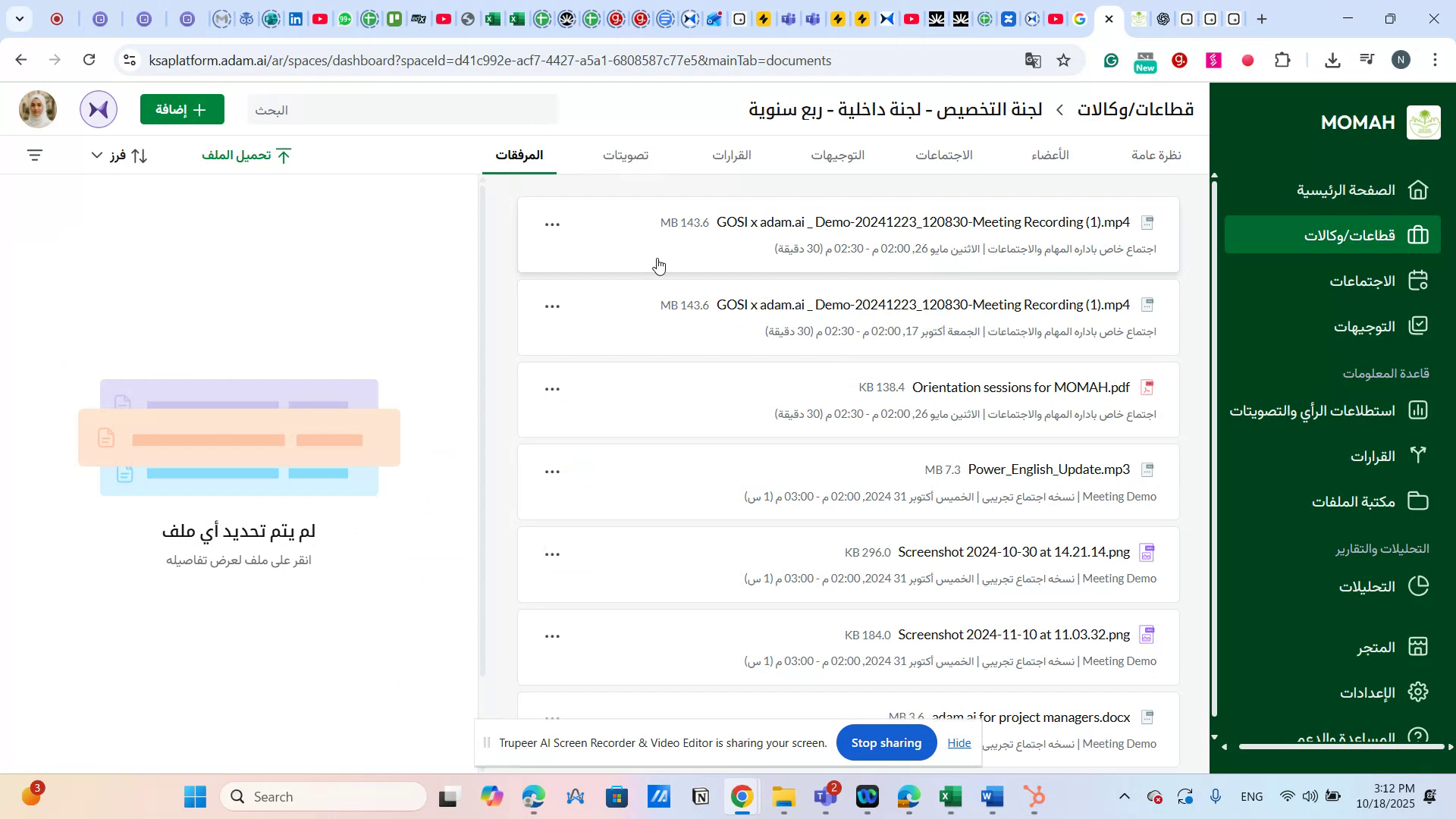Click the user avatar in the header
Image resolution: width=1456 pixels, height=819 pixels.
click(37, 108)
